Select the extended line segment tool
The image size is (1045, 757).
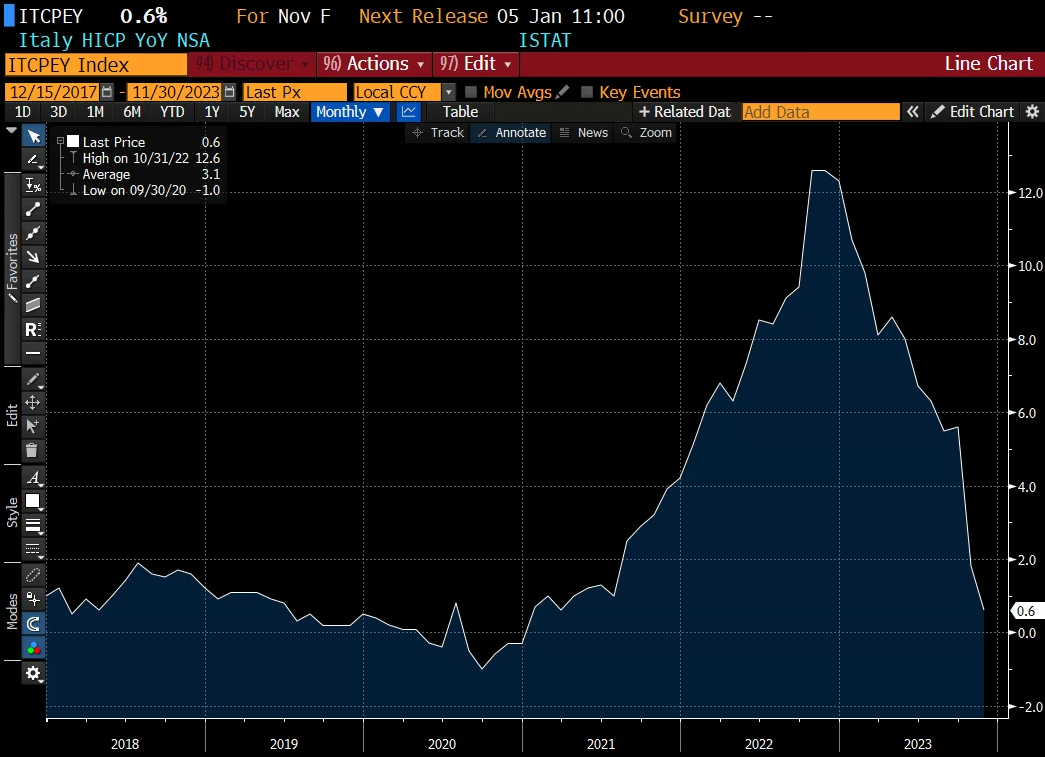(x=33, y=281)
